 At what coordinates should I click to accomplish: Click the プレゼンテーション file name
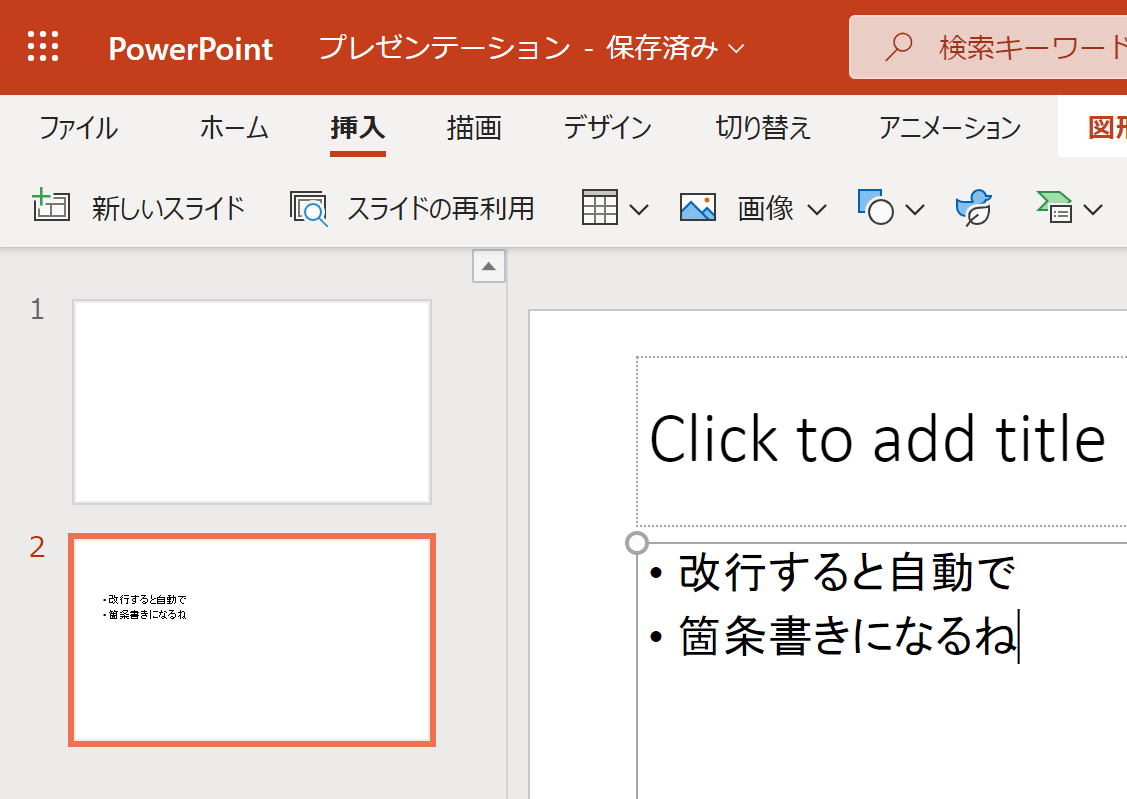[445, 48]
